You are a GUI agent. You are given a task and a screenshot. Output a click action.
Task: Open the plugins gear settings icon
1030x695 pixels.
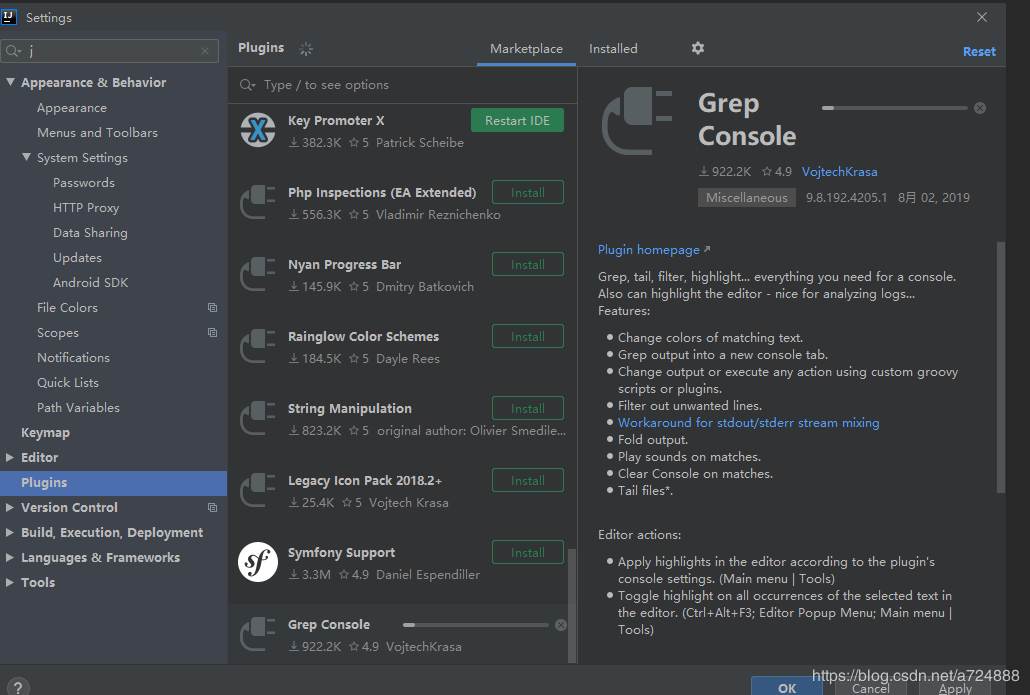click(698, 48)
